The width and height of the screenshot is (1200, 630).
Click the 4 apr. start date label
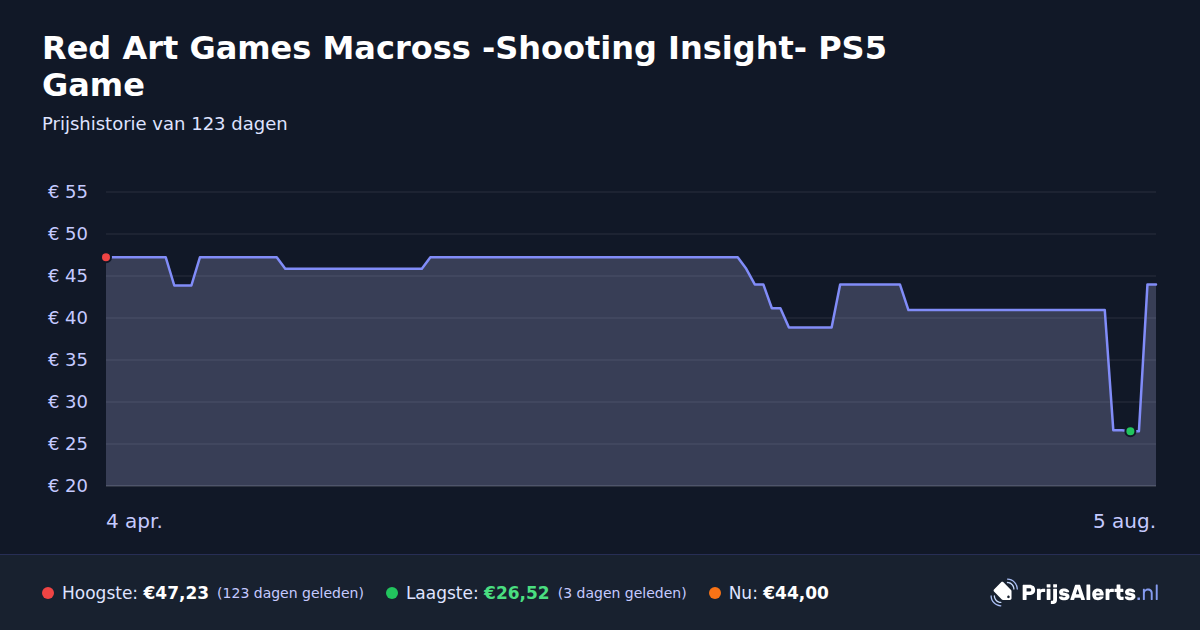[134, 521]
